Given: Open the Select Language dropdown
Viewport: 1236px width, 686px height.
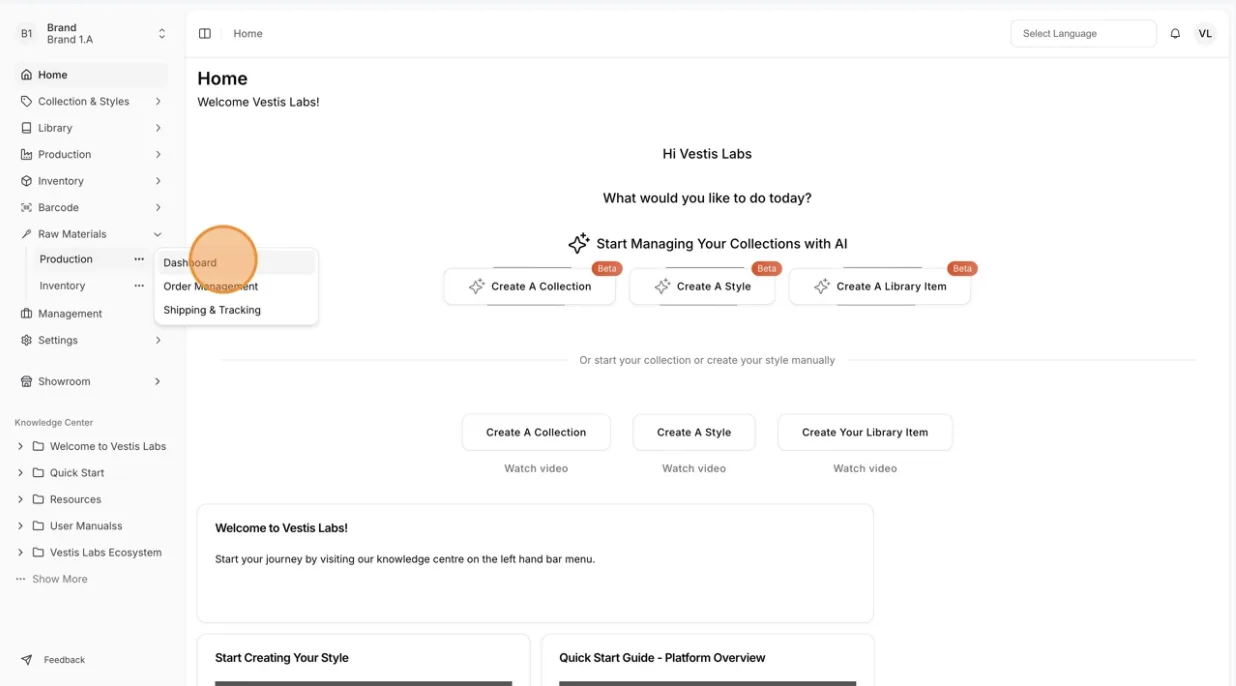Looking at the screenshot, I should pos(1083,33).
